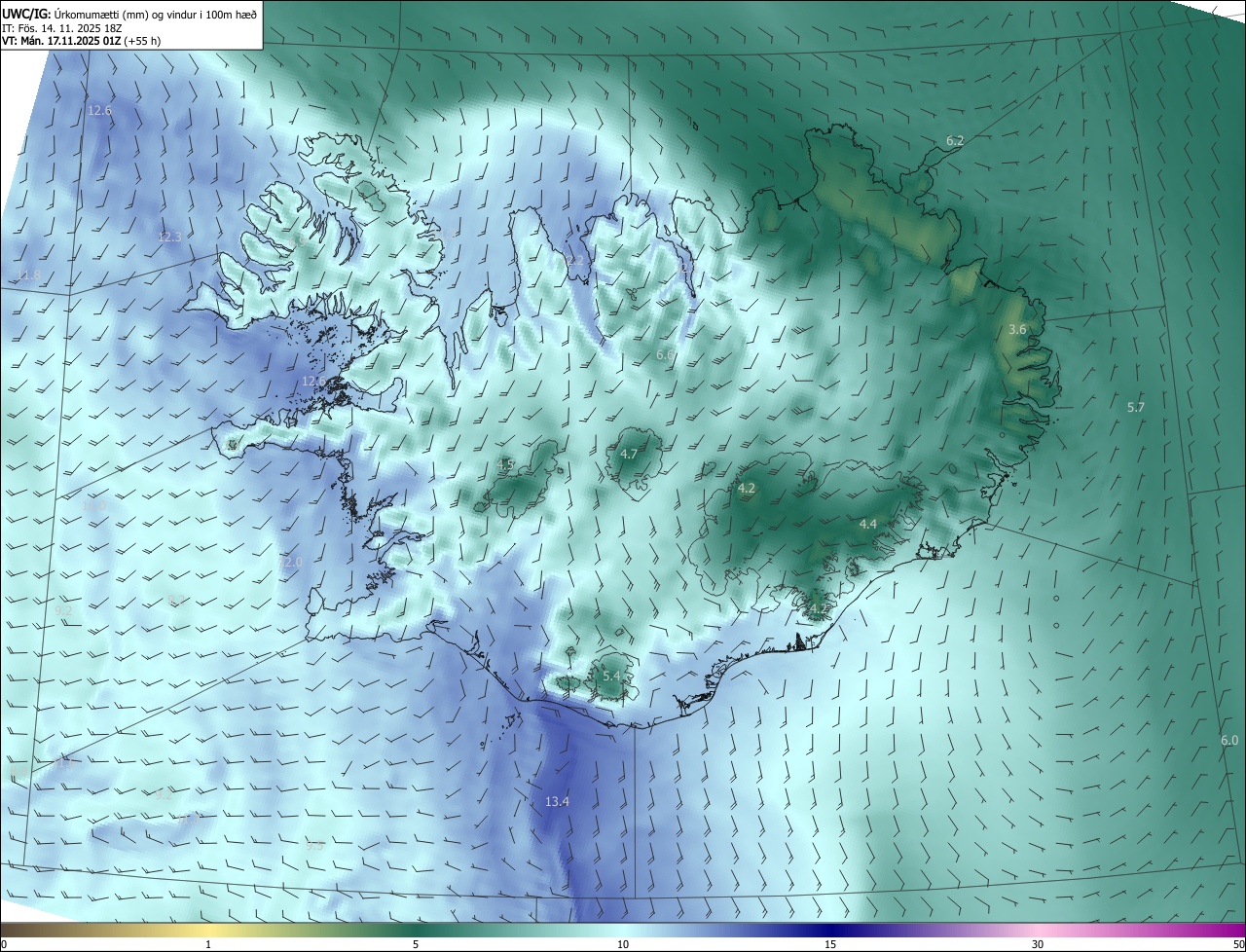Viewport: 1246px width, 952px height.
Task: Click the map title "UWC/IG: Úrkomumætti (mm) og vindur í 100m hæð"
Action: click(x=129, y=14)
